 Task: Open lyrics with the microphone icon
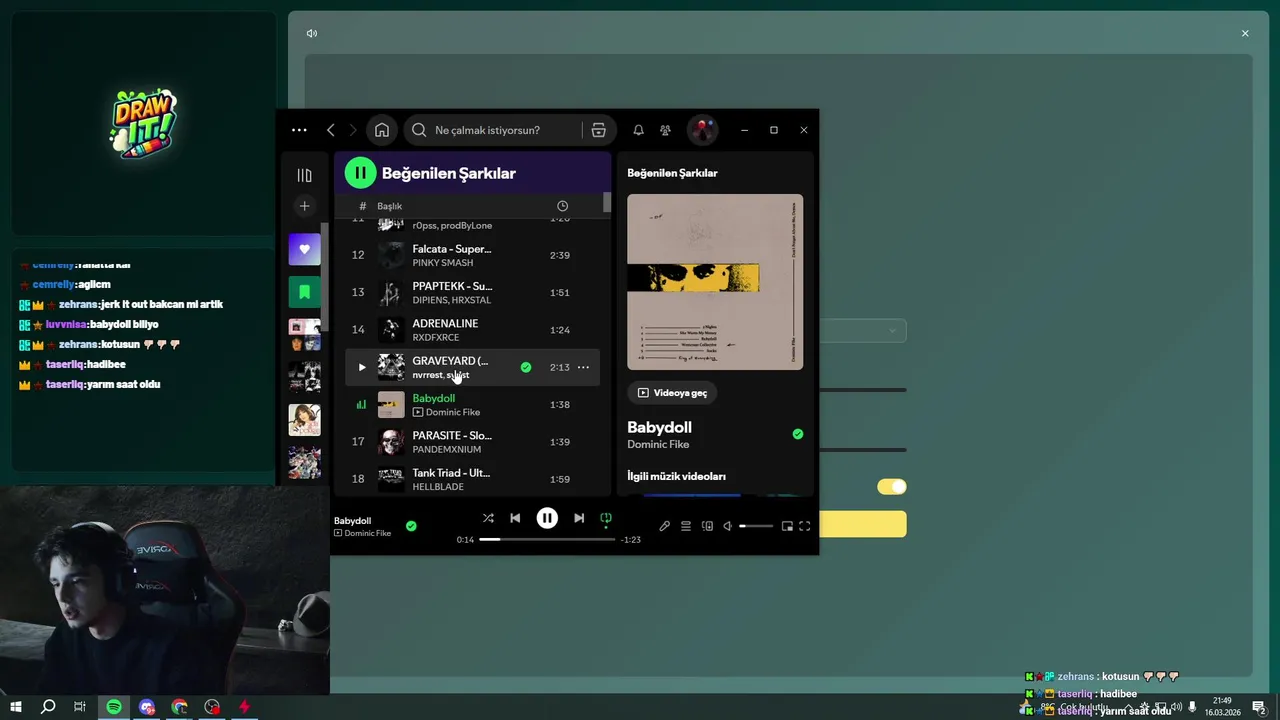tap(664, 526)
